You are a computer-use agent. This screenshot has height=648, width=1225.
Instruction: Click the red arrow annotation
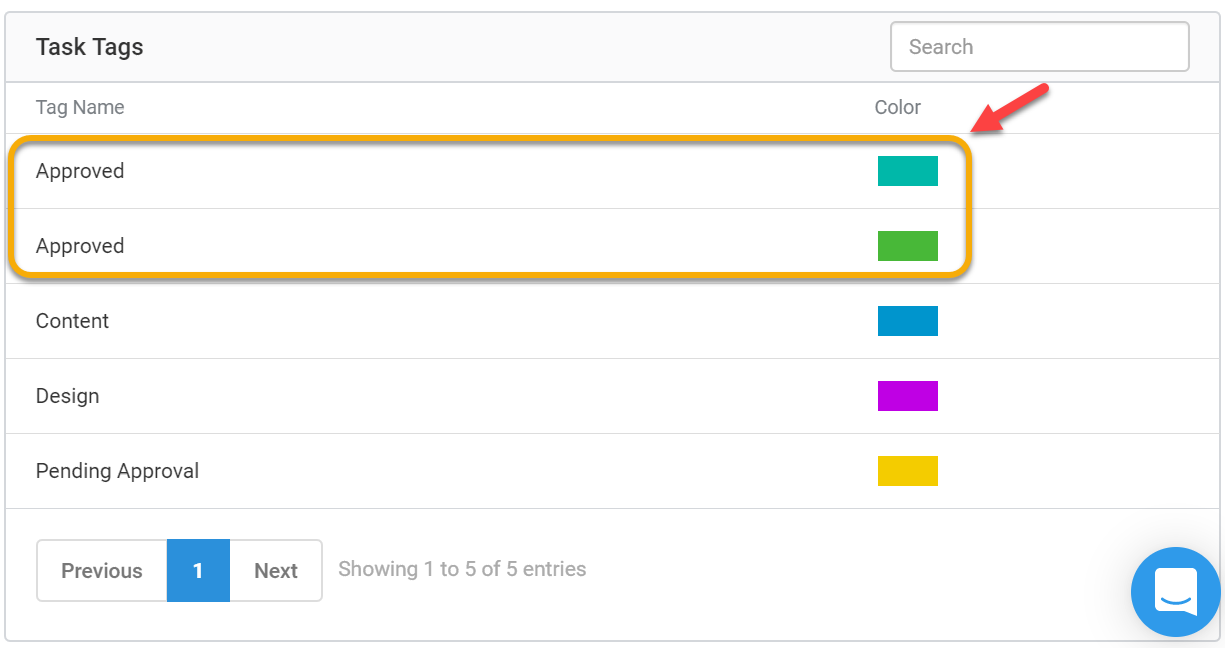point(1010,108)
